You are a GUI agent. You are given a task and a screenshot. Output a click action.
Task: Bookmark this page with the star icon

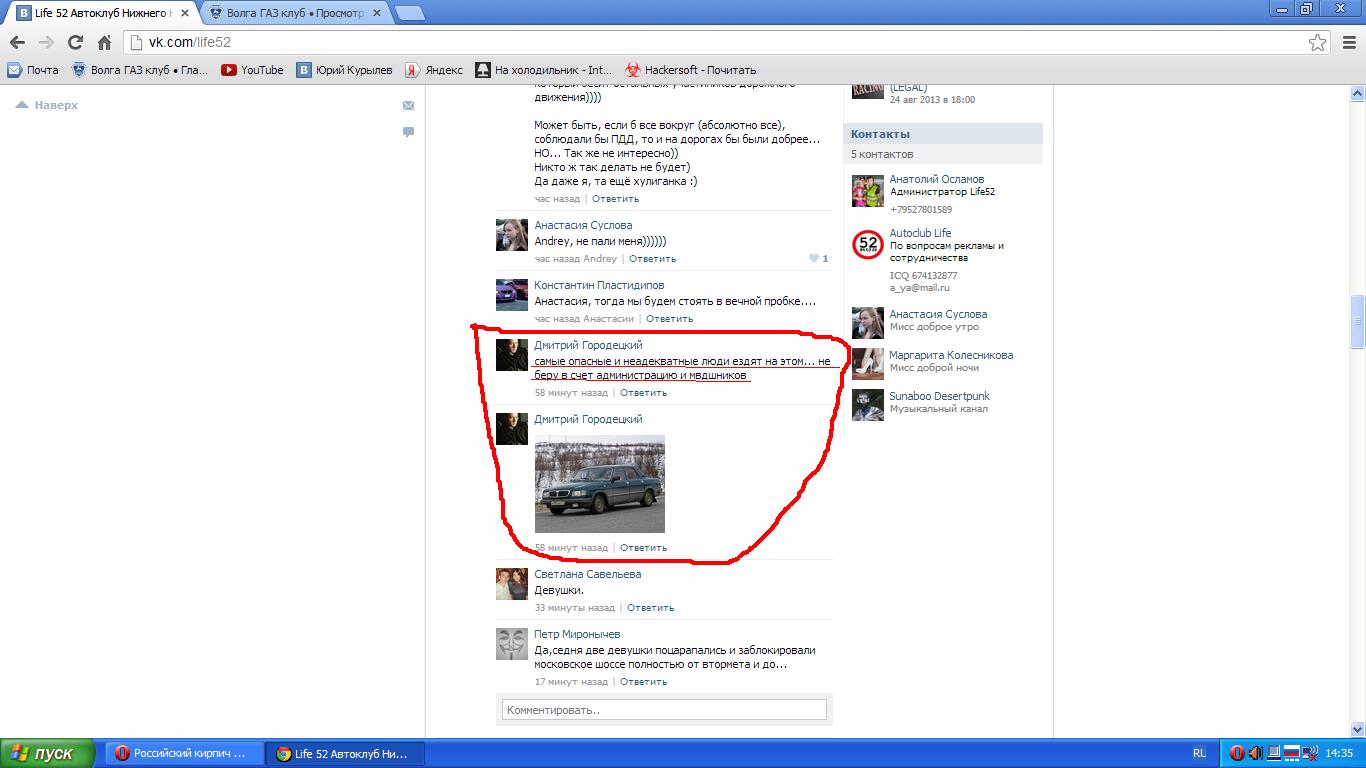click(x=1318, y=42)
